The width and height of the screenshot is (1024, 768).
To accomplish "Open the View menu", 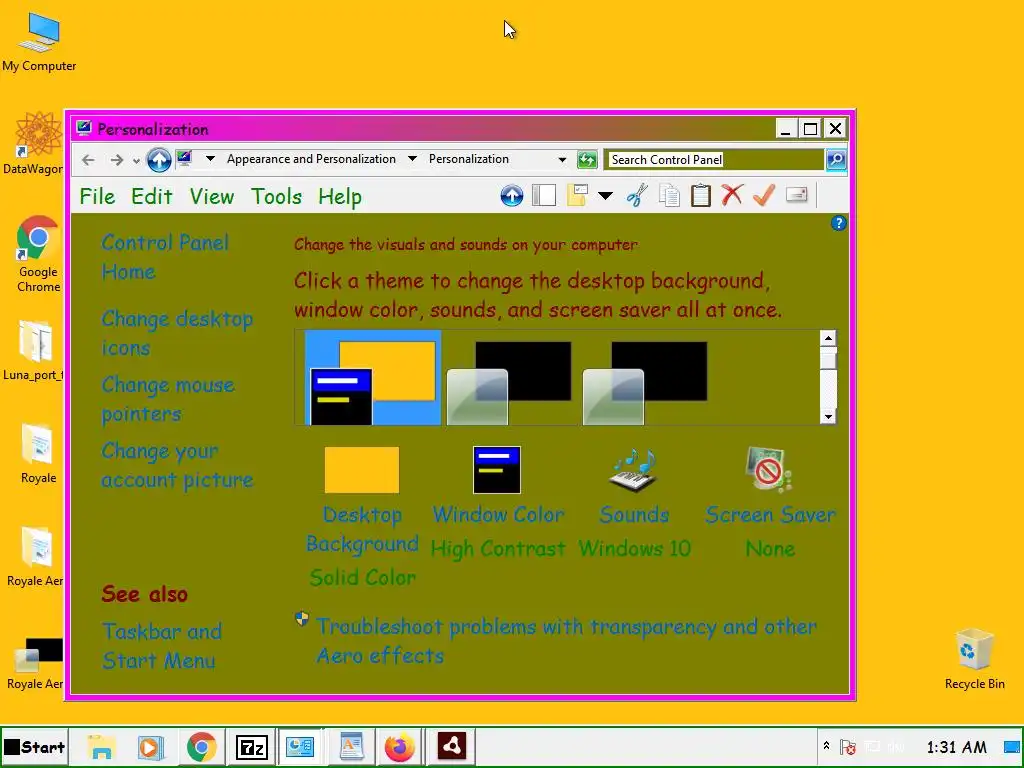I will (x=212, y=196).
